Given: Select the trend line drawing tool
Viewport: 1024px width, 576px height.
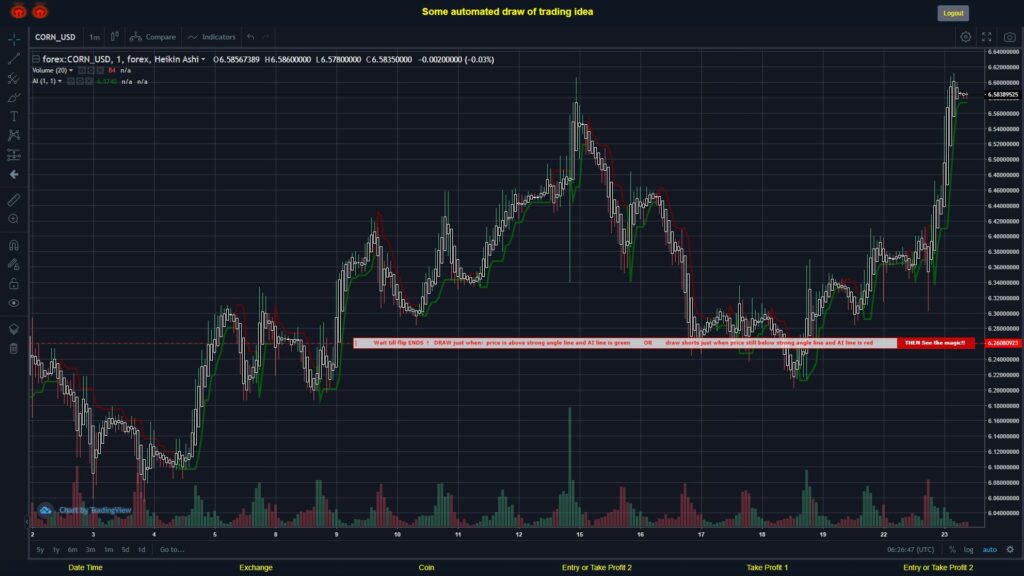Looking at the screenshot, I should (x=14, y=59).
